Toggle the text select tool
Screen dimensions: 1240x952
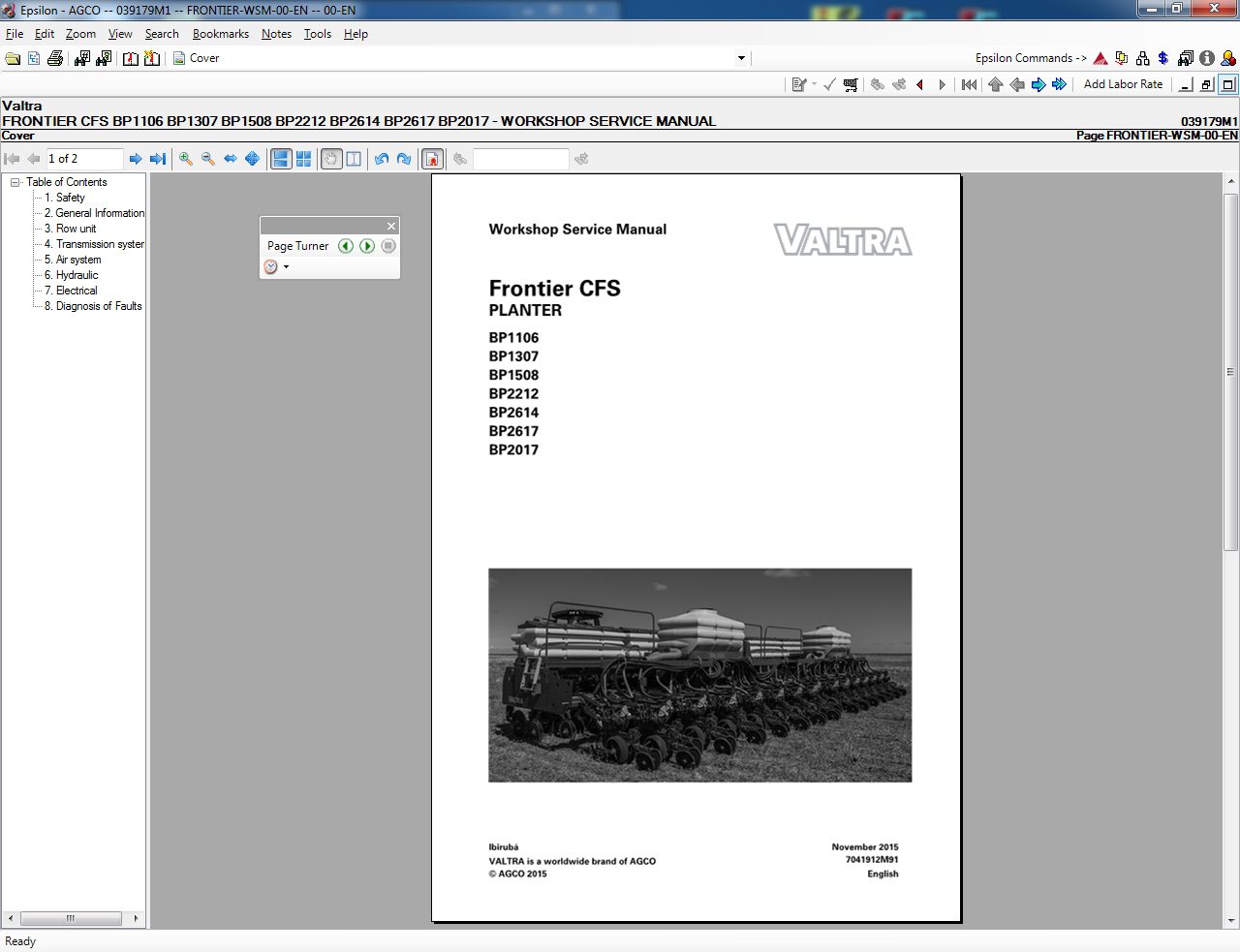(x=354, y=159)
